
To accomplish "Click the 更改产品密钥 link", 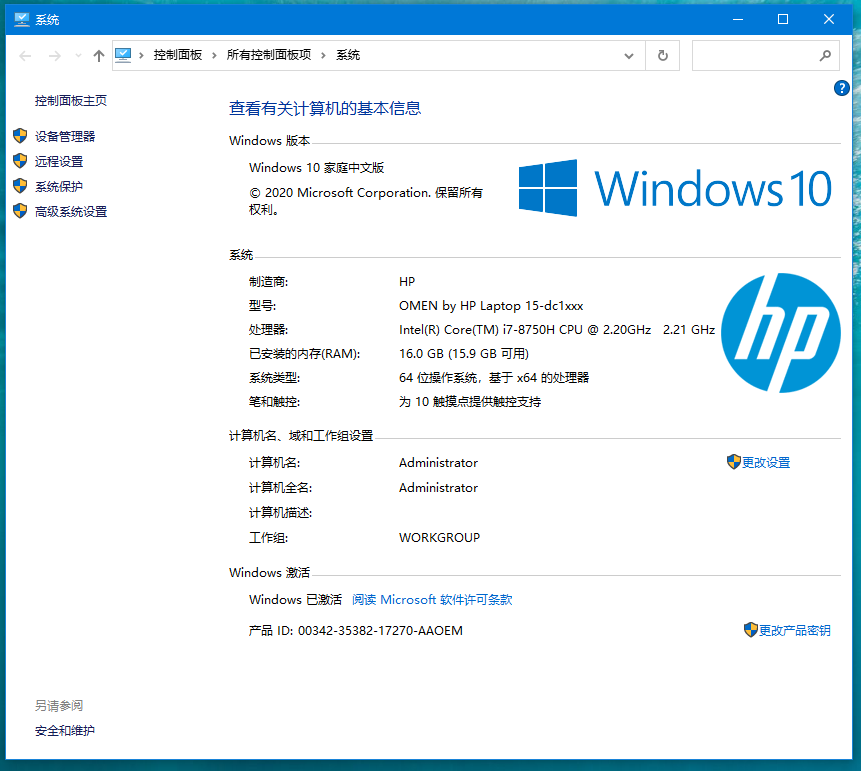I will 794,631.
